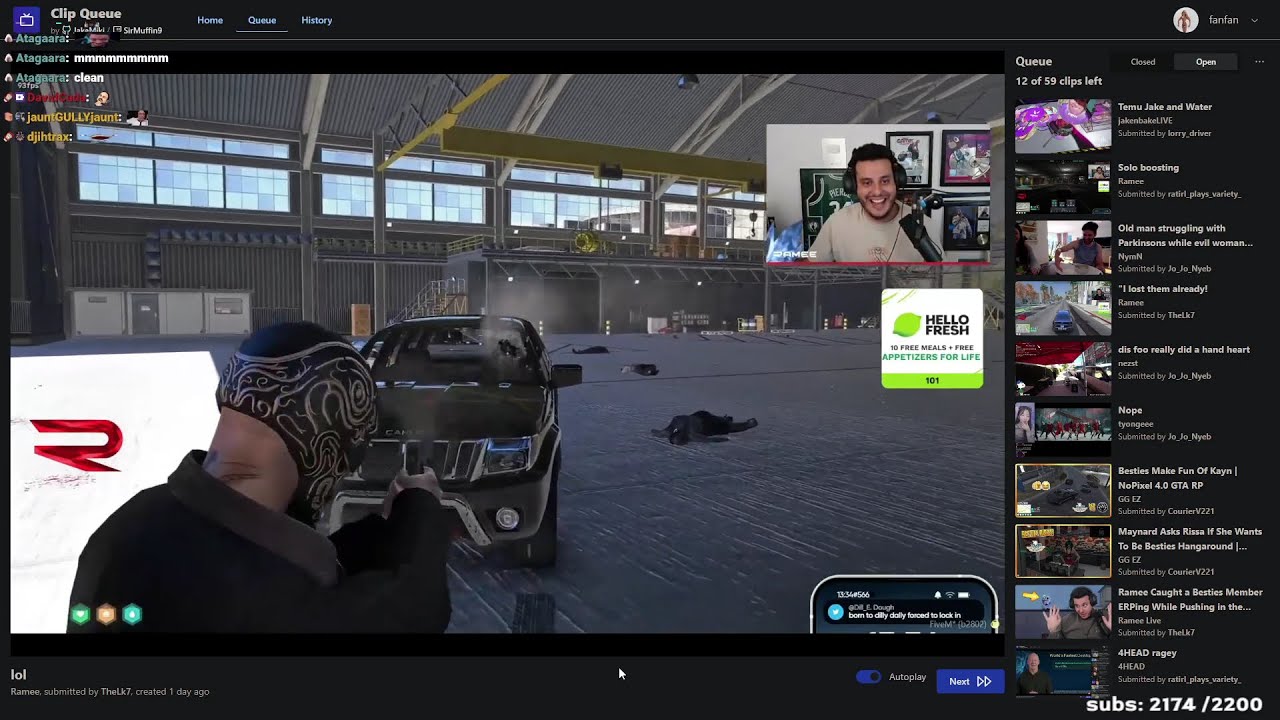Open the queue more options menu
Screen dimensions: 1280x720
tap(1259, 62)
